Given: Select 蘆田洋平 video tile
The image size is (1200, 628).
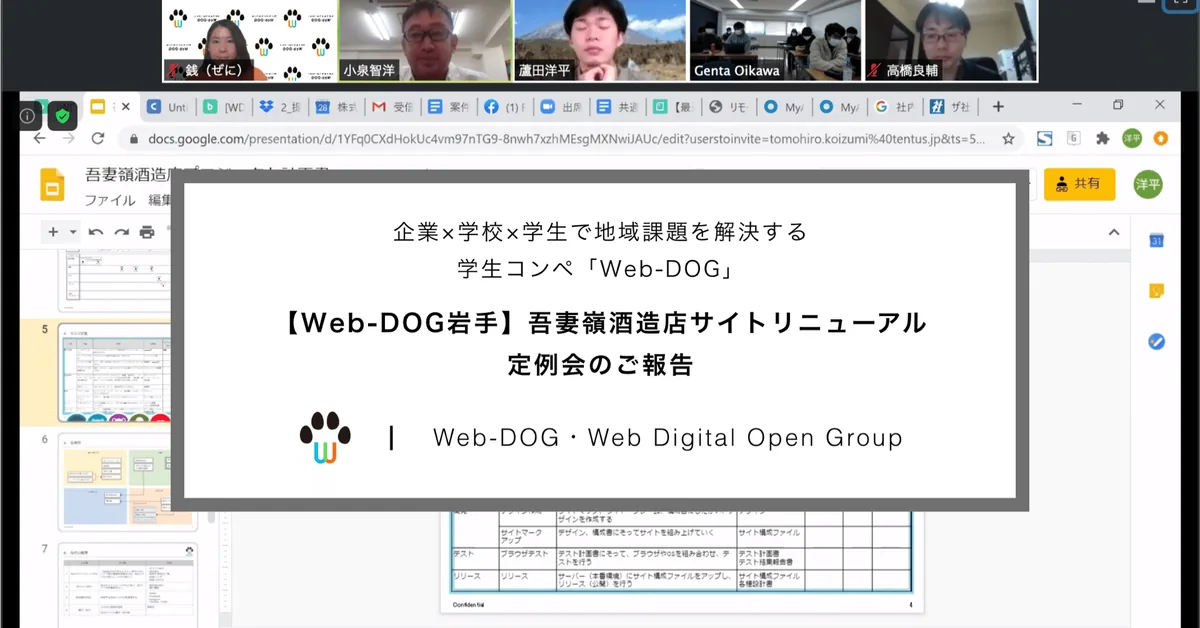Looking at the screenshot, I should click(x=600, y=40).
